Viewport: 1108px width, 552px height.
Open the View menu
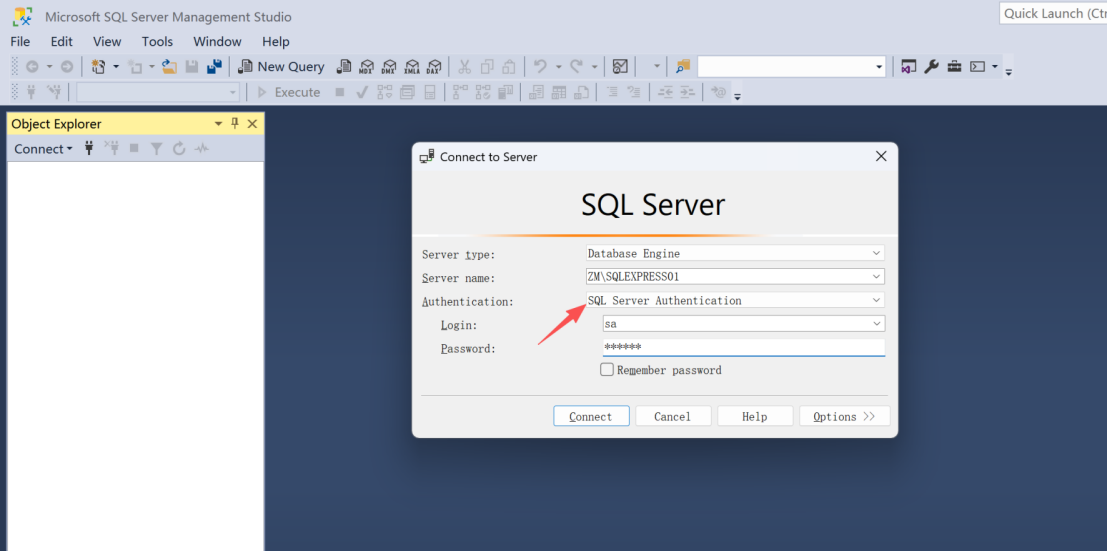click(x=107, y=42)
